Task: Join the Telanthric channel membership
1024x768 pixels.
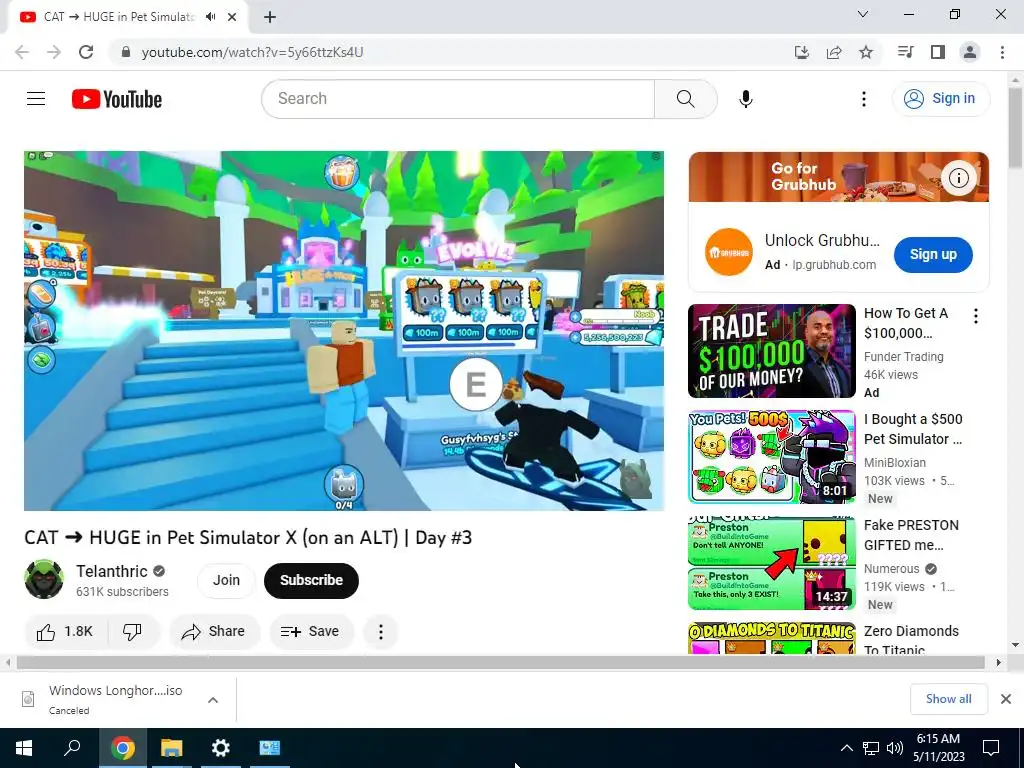Action: tap(226, 580)
